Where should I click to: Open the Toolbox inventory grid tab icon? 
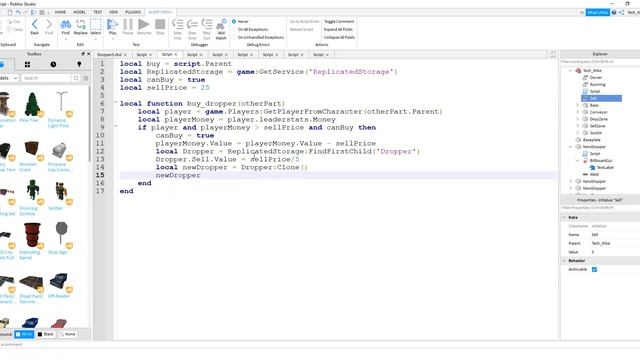click(27, 64)
